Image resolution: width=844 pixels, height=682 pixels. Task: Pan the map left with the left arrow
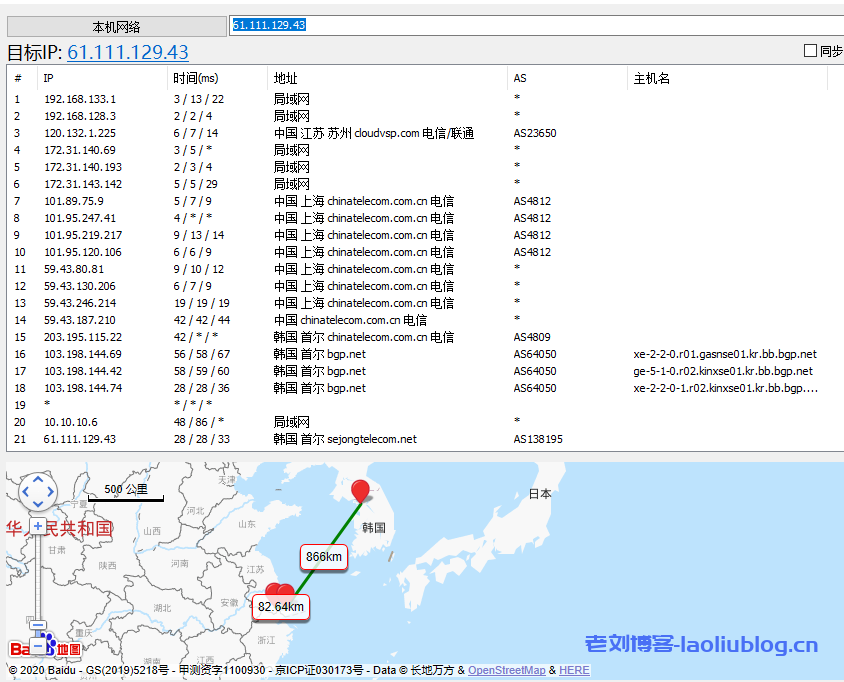[x=25, y=492]
